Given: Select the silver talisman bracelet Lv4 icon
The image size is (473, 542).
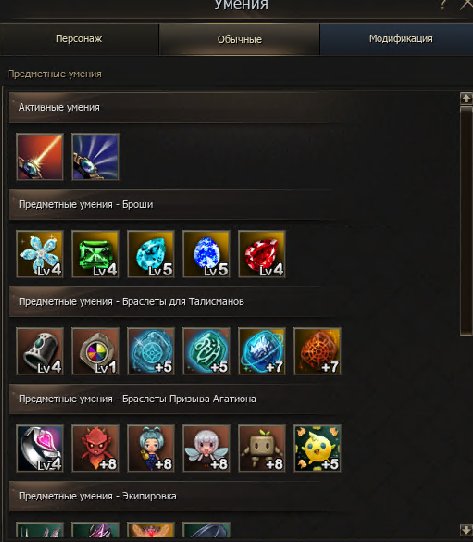Looking at the screenshot, I should [40, 351].
